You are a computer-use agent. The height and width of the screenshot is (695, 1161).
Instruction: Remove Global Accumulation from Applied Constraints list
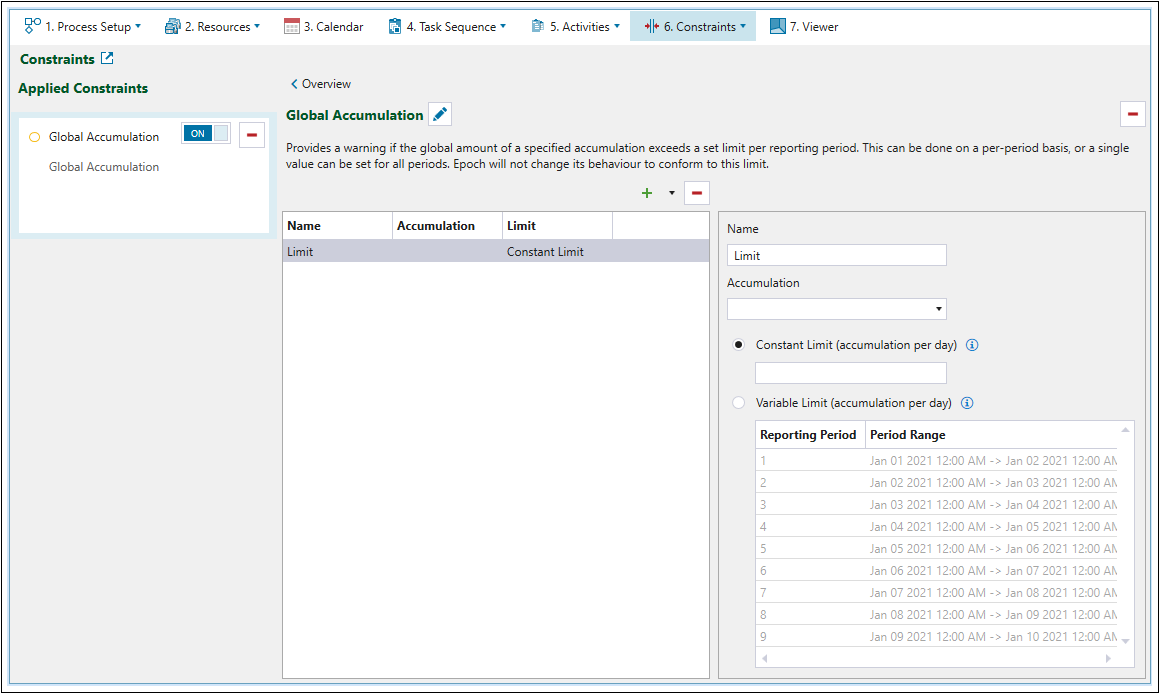[251, 135]
